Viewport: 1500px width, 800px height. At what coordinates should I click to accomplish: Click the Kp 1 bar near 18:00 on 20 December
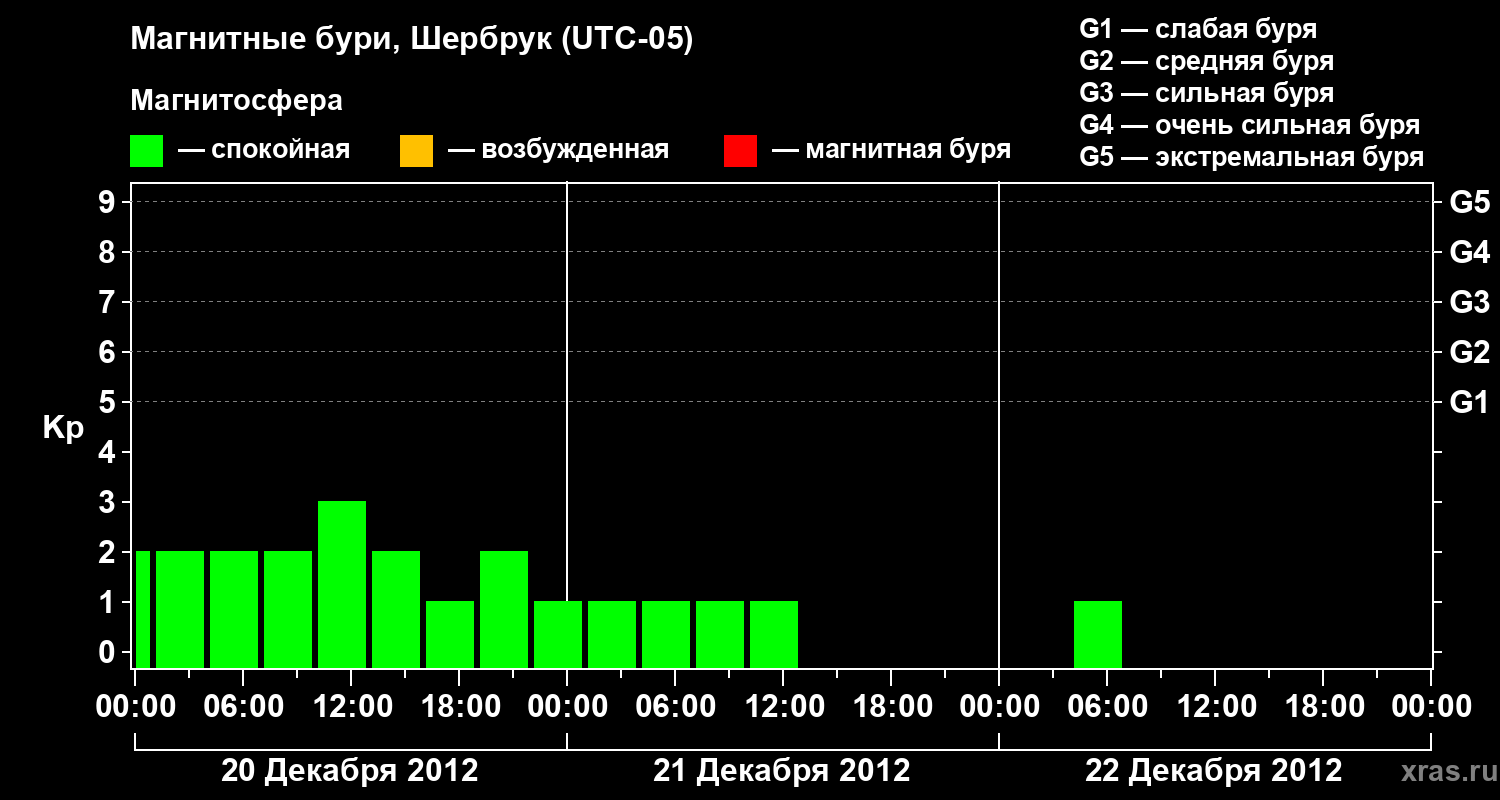(x=450, y=634)
